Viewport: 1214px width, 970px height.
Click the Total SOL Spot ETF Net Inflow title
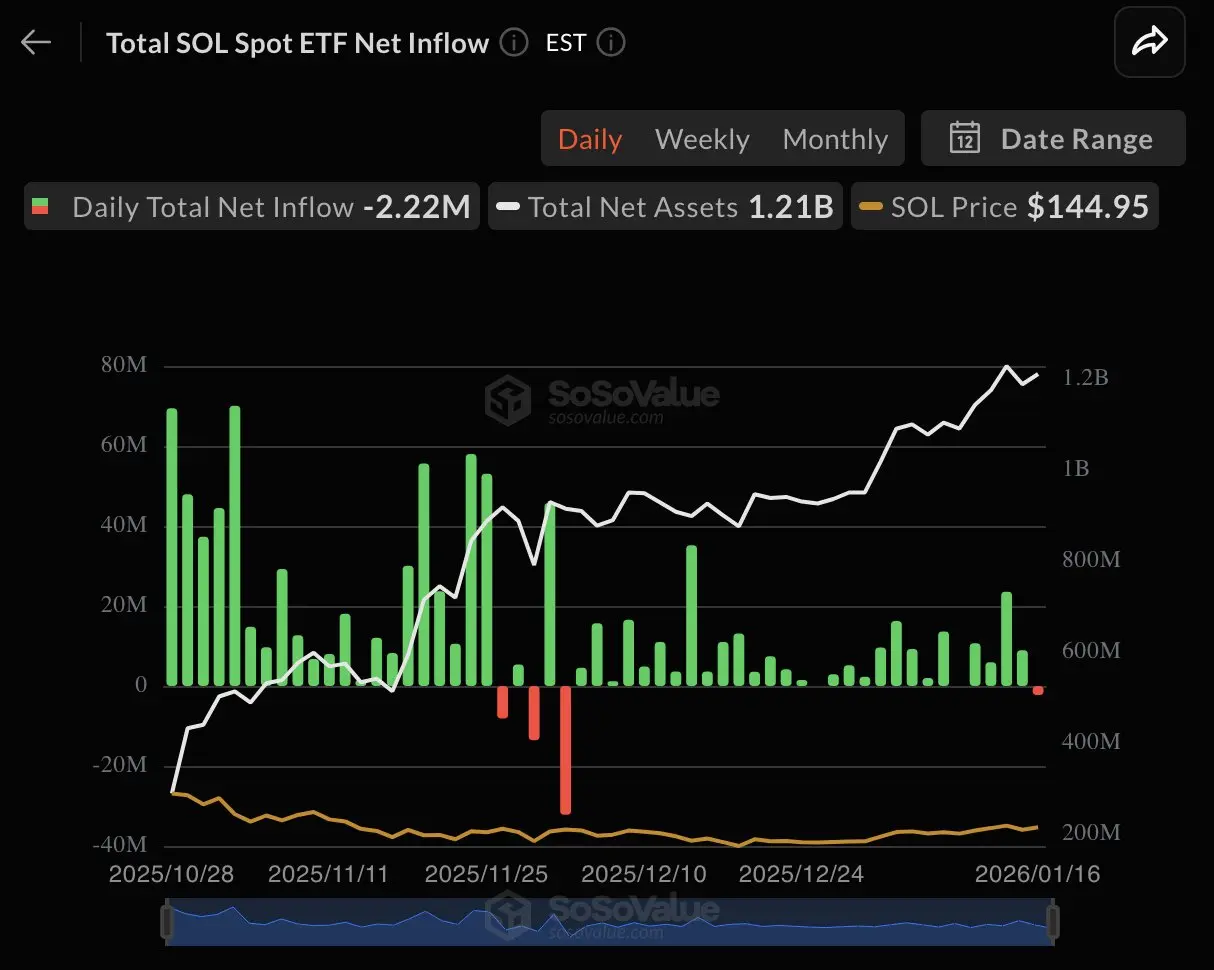tap(297, 43)
